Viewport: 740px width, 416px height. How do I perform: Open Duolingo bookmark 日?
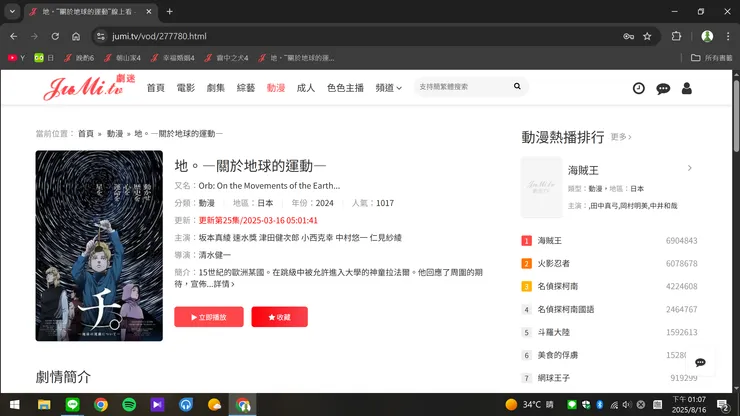point(44,58)
